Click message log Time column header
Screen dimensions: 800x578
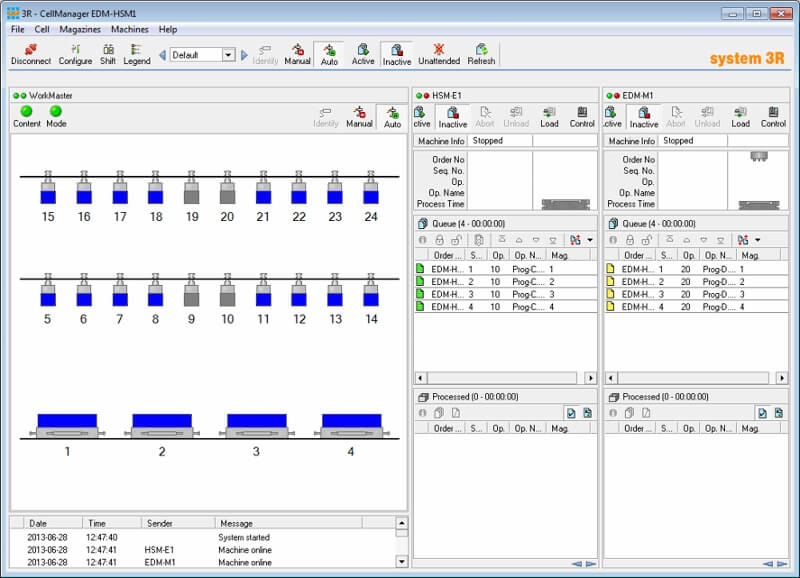point(111,523)
